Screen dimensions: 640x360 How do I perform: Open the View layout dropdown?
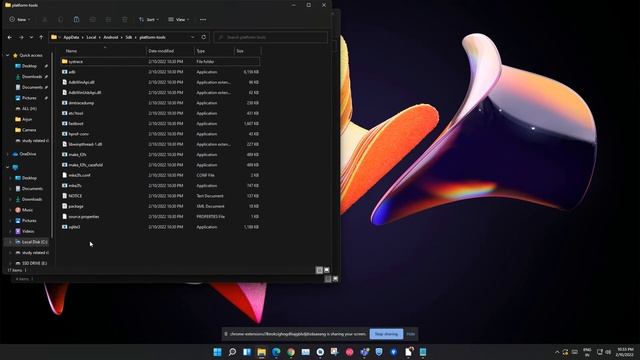[179, 20]
